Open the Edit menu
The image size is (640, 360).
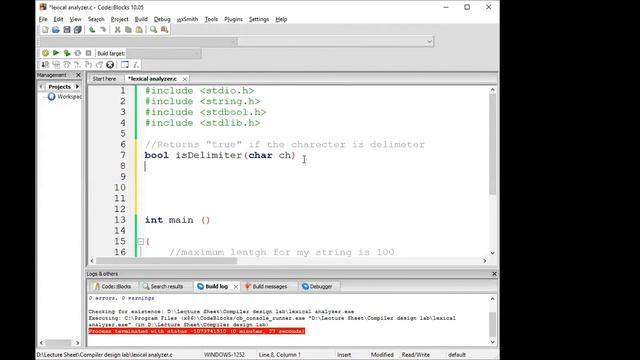click(x=58, y=19)
